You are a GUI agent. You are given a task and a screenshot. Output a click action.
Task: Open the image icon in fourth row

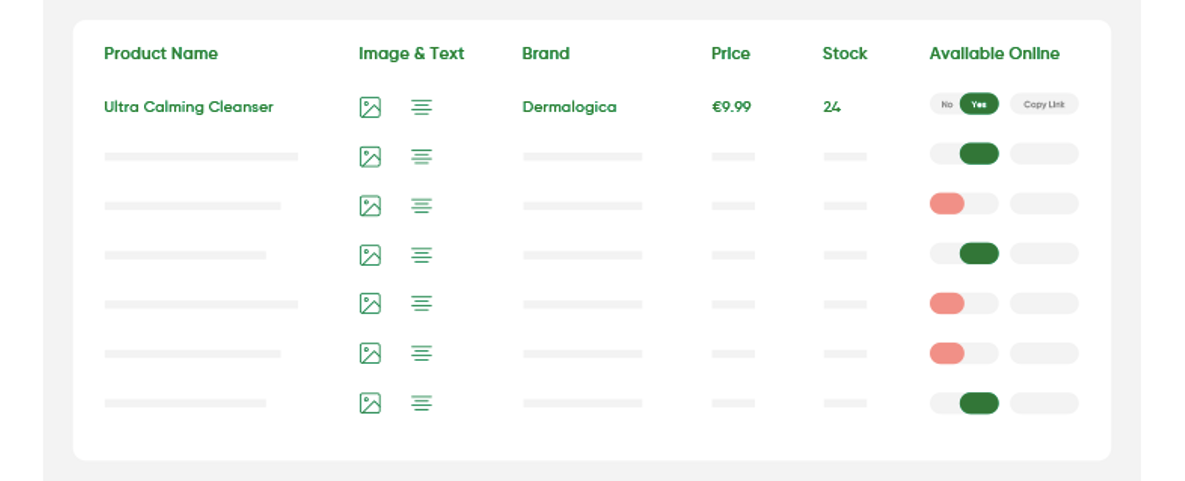click(370, 255)
